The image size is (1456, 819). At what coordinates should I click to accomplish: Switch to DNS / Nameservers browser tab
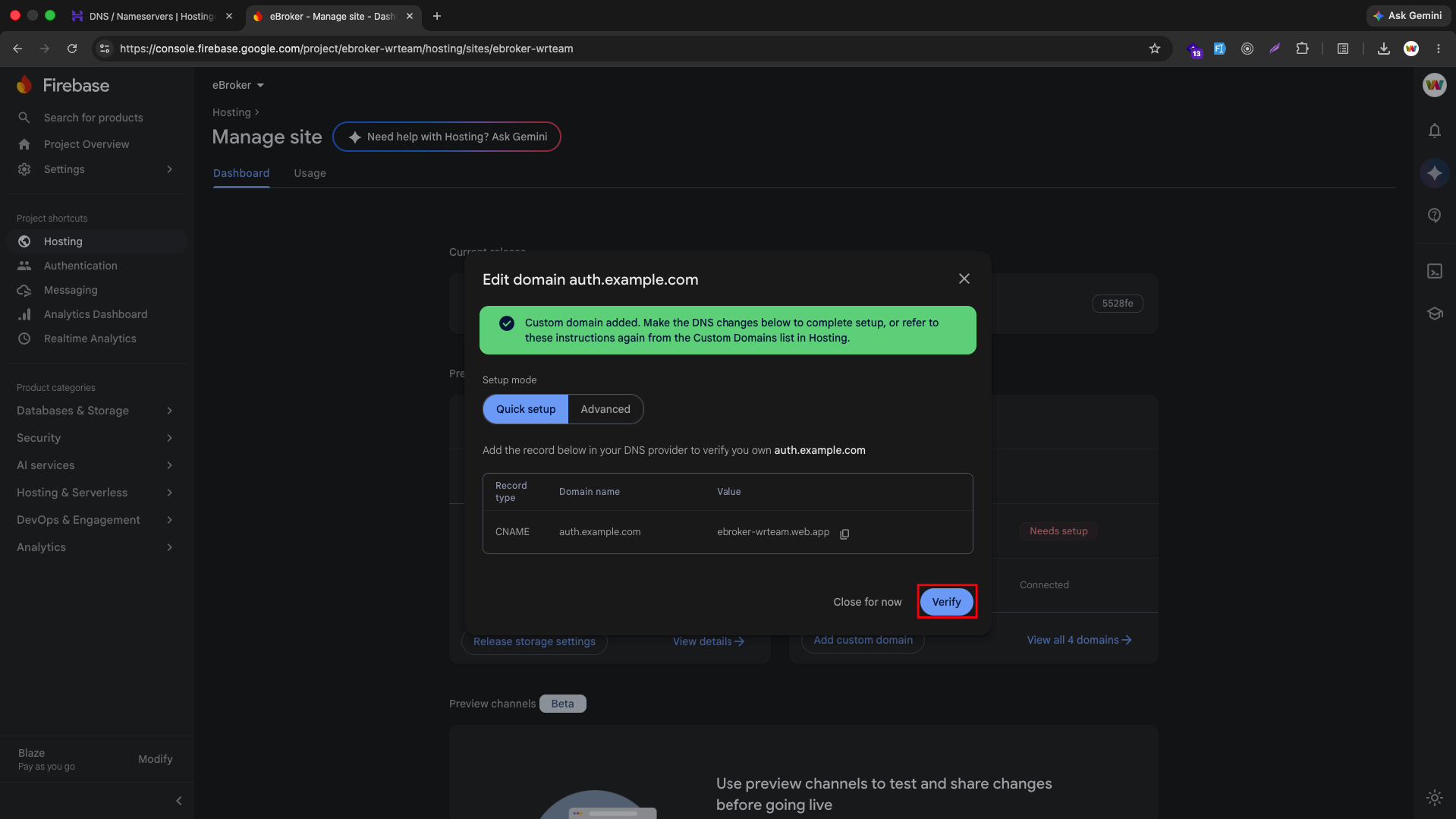click(x=152, y=16)
